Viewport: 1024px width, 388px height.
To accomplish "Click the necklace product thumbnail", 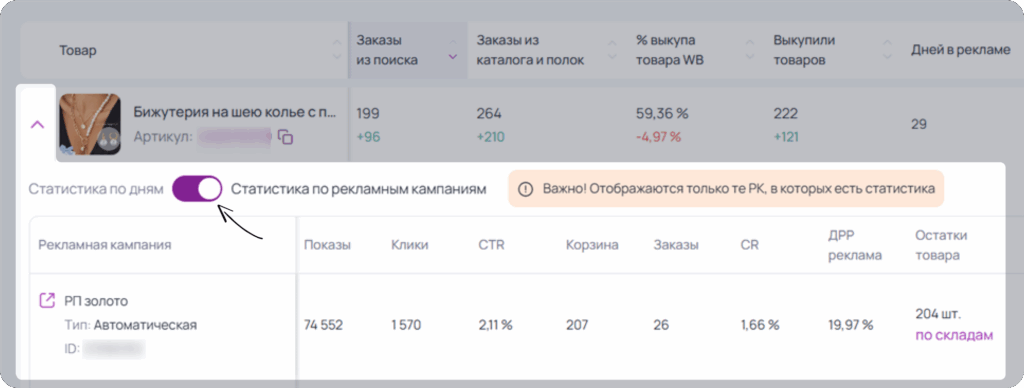I will (x=89, y=124).
